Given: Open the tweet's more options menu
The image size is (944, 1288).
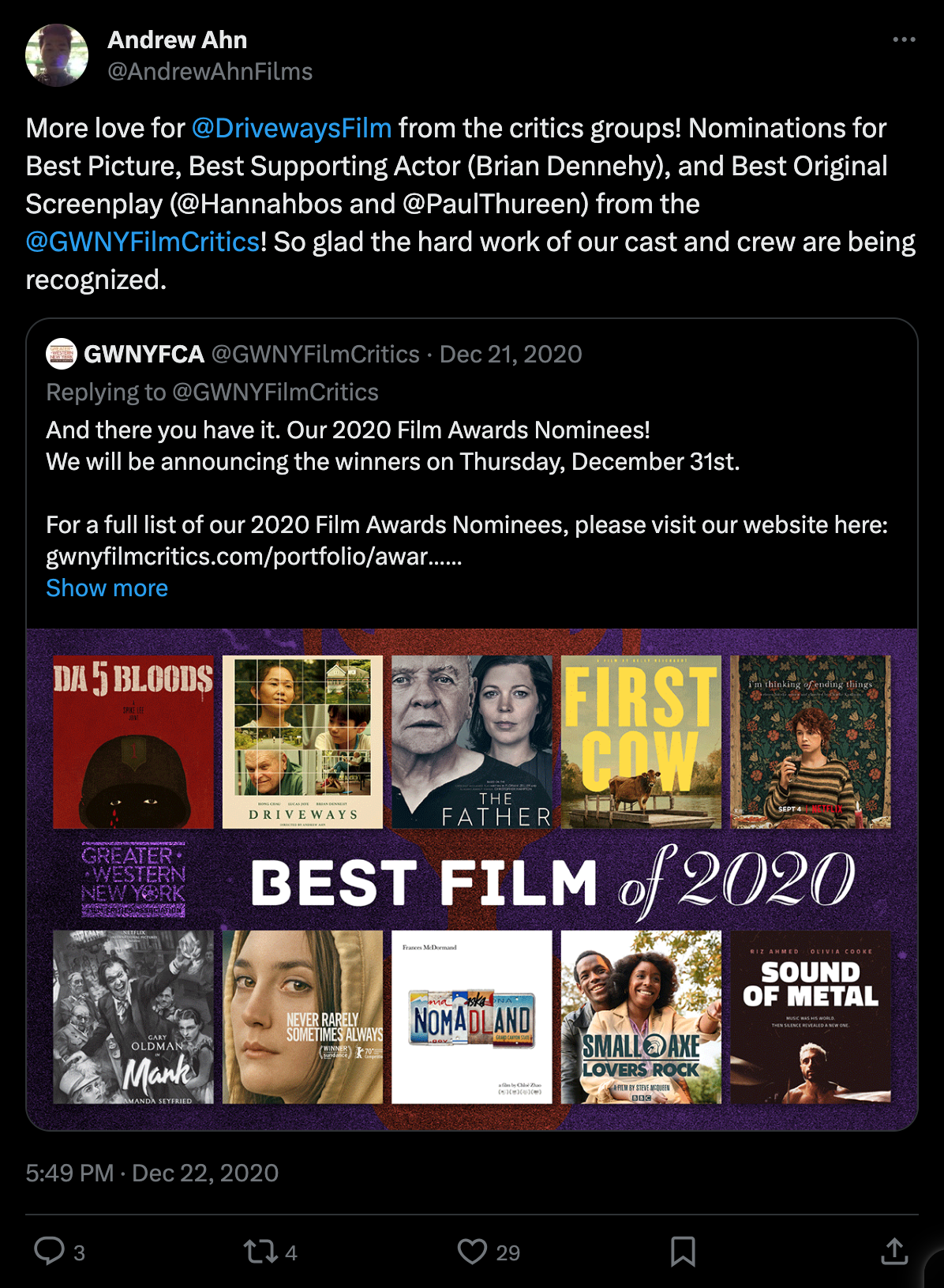Looking at the screenshot, I should pos(904,39).
